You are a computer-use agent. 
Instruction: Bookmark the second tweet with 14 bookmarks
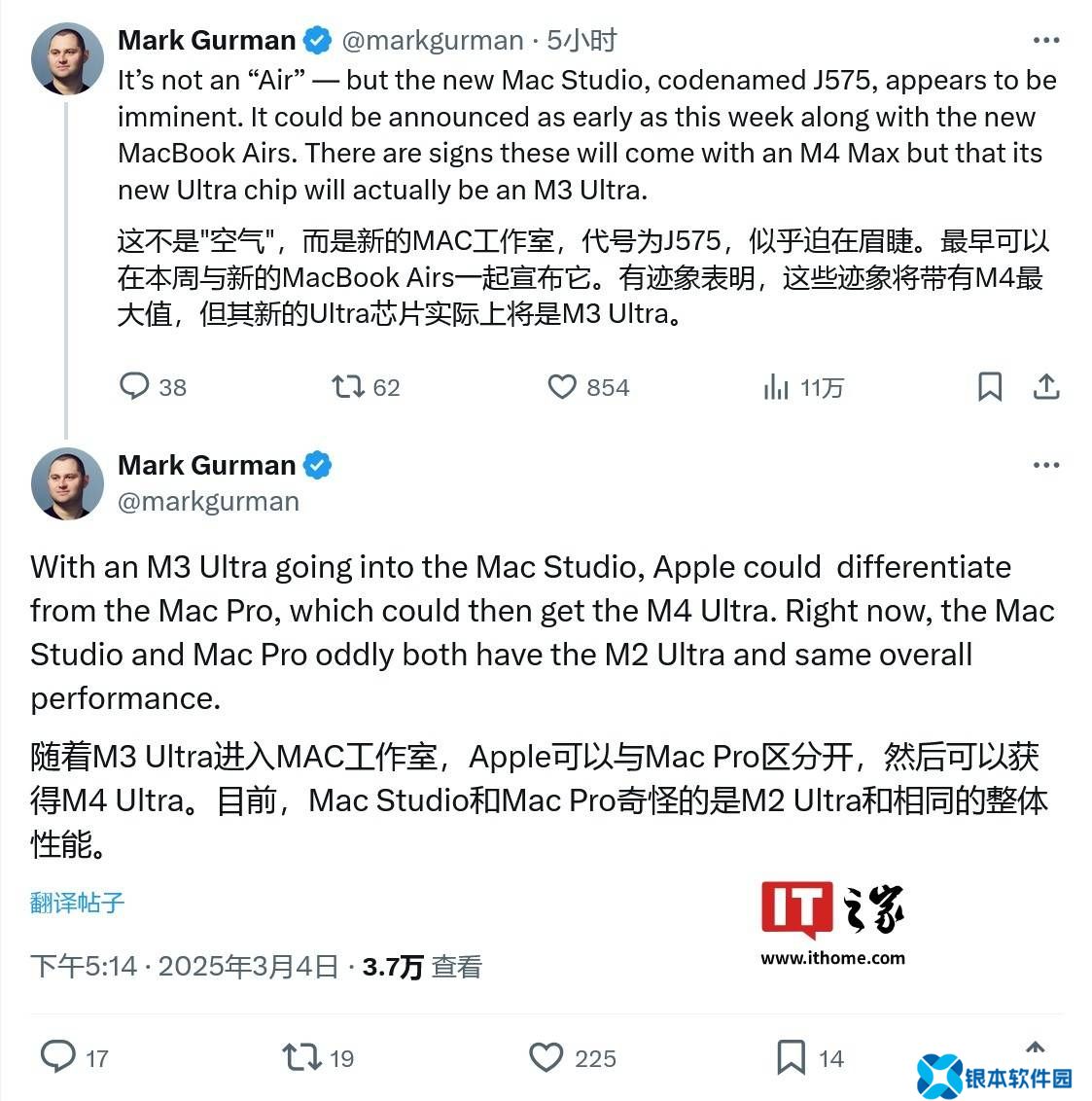point(810,1057)
